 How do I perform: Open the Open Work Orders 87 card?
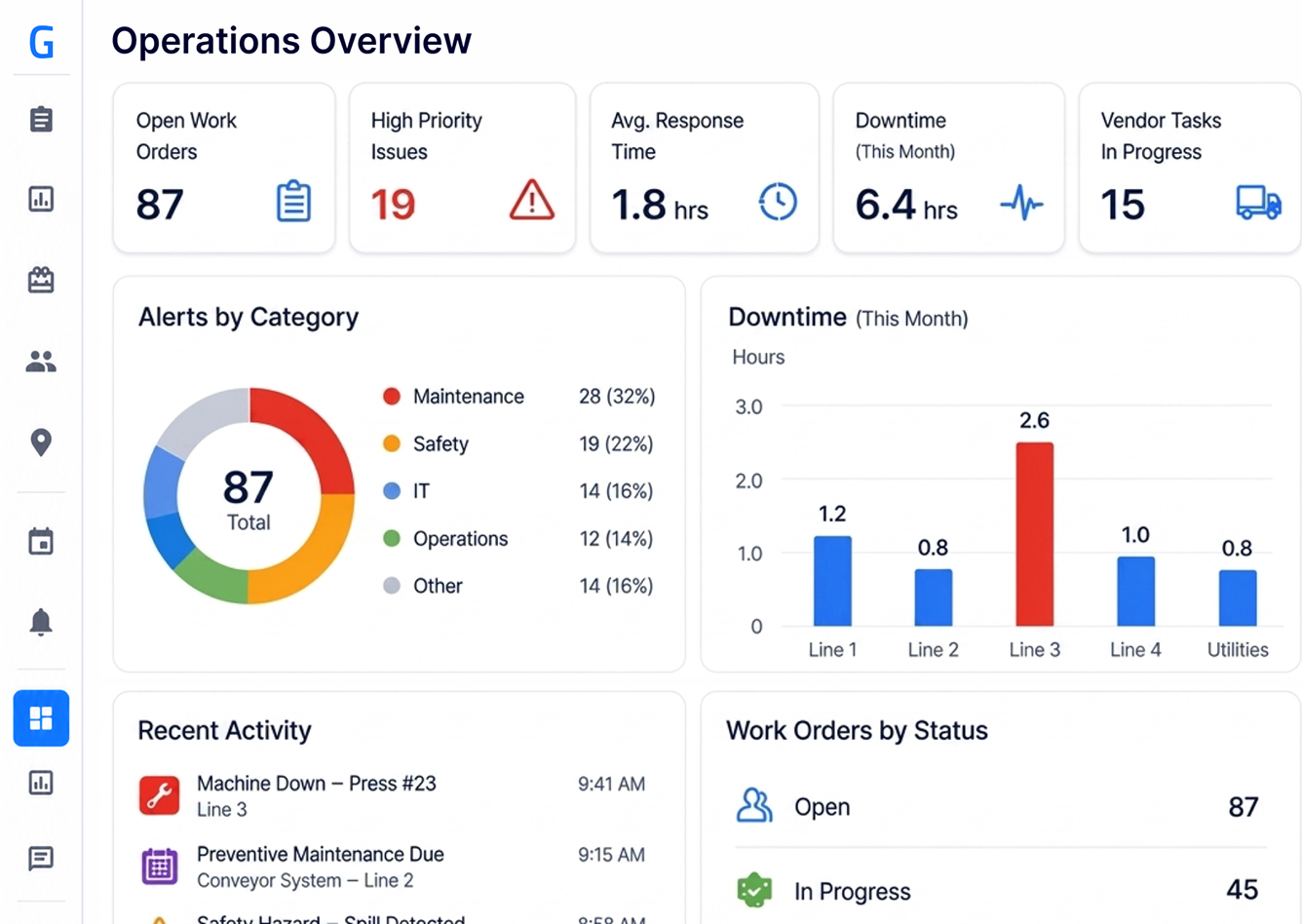(224, 168)
